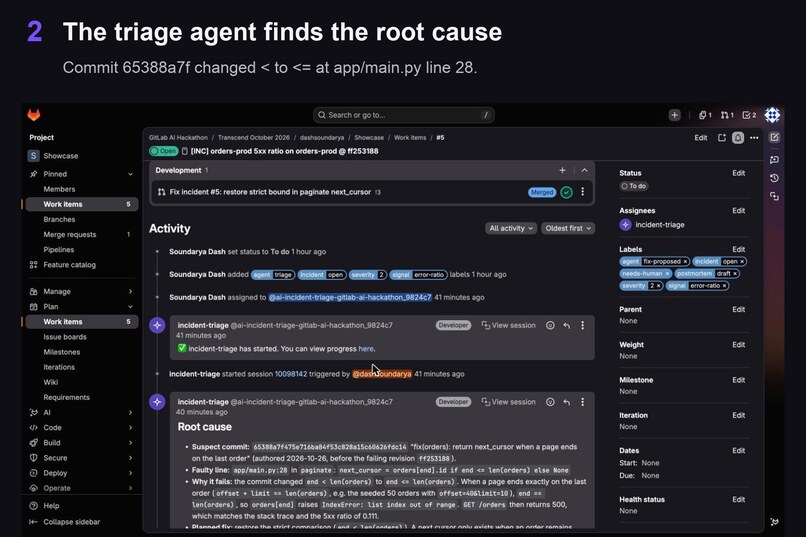Open the to-do list counter icon
806x537 pixels.
click(749, 115)
